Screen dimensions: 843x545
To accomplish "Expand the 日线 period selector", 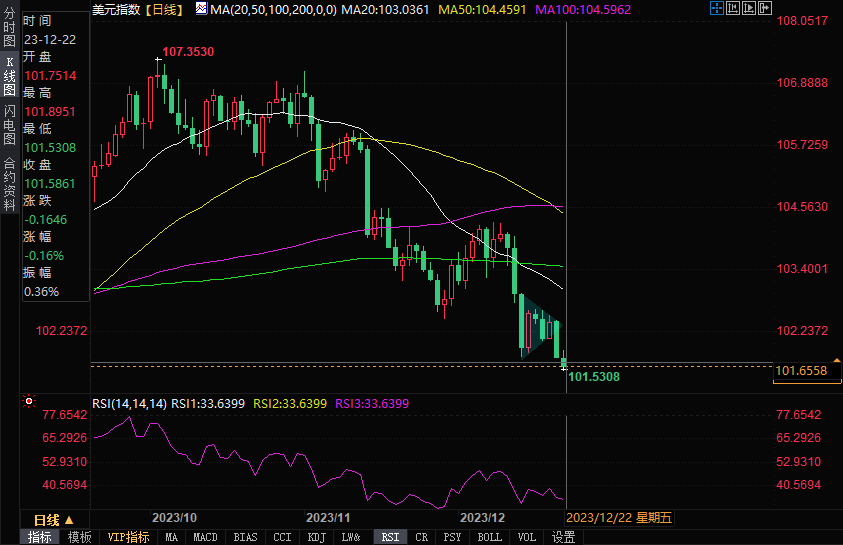I will coord(54,519).
